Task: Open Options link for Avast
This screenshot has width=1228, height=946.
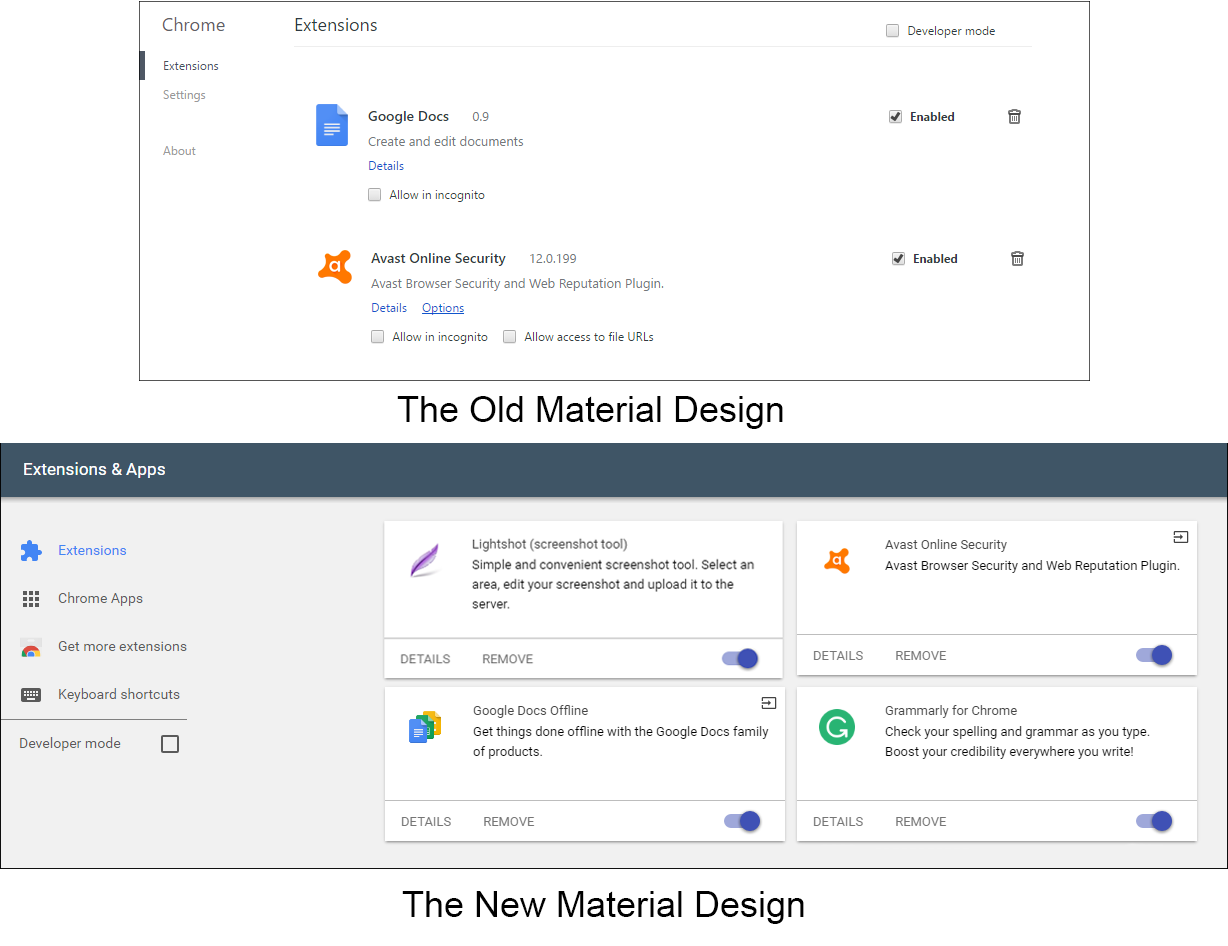Action: (443, 308)
